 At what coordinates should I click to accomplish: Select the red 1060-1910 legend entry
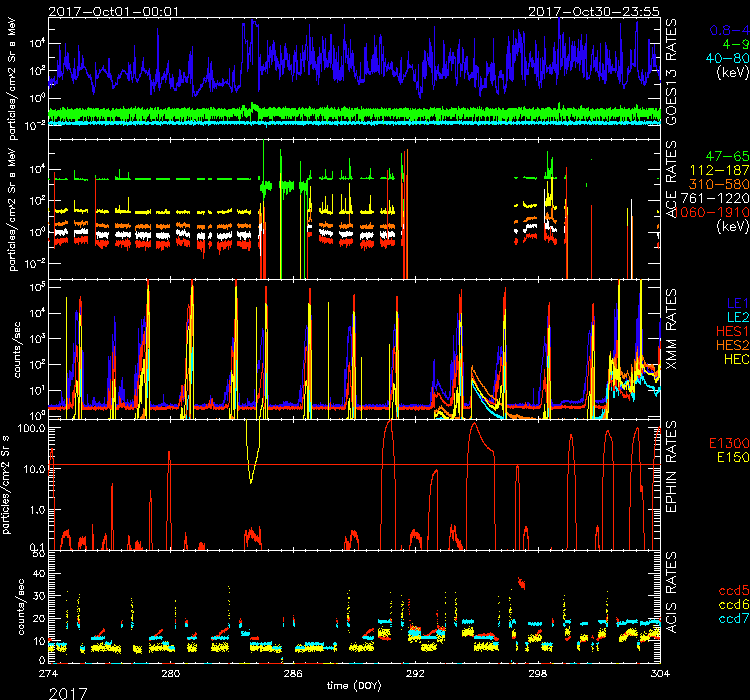(x=714, y=214)
